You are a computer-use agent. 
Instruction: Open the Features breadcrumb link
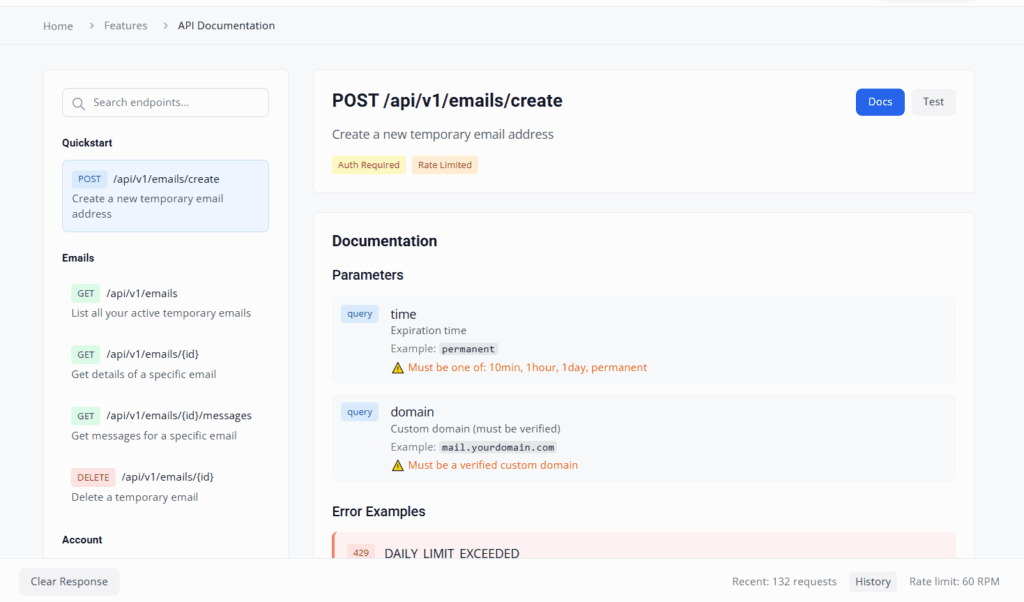(125, 26)
